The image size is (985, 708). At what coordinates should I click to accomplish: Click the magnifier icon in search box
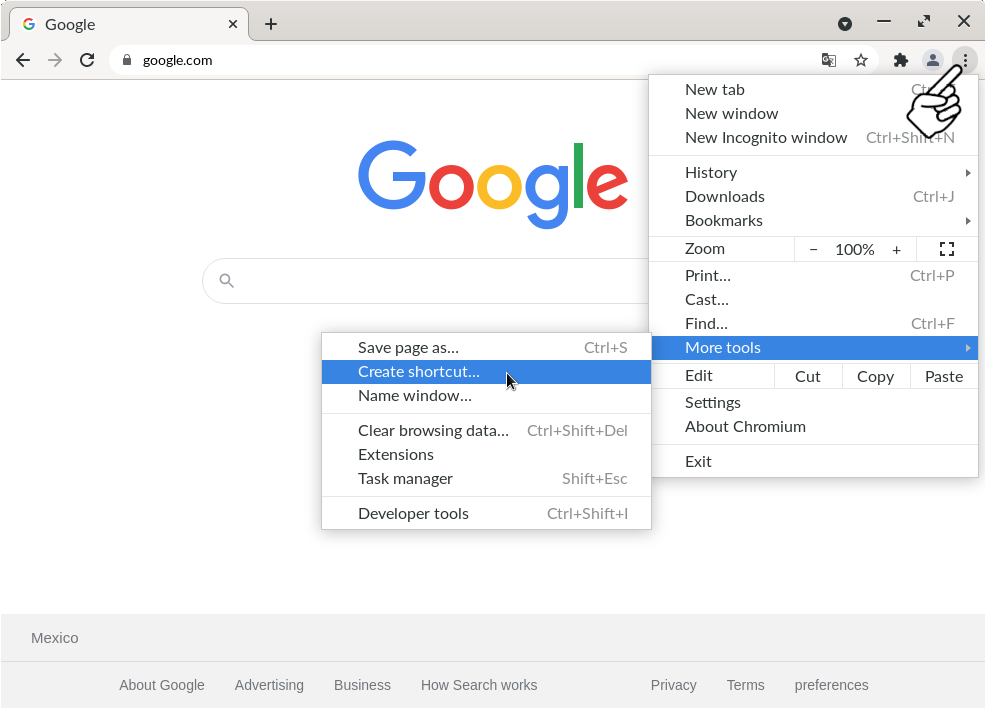(x=227, y=281)
